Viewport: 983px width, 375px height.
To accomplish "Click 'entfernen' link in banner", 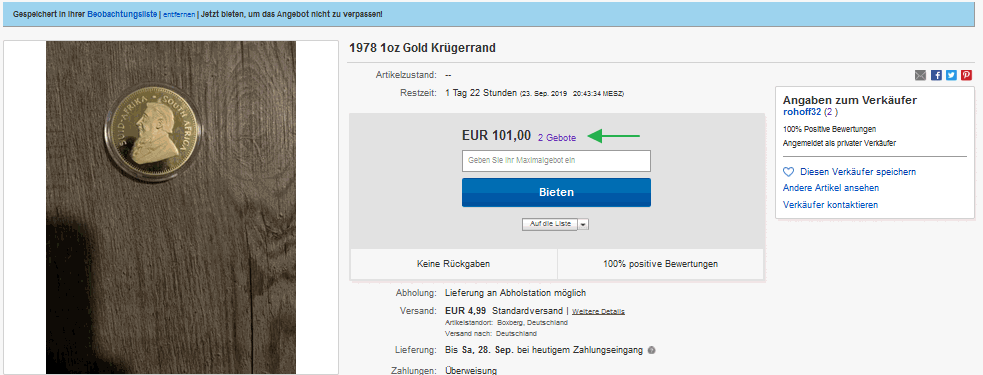I will [179, 14].
